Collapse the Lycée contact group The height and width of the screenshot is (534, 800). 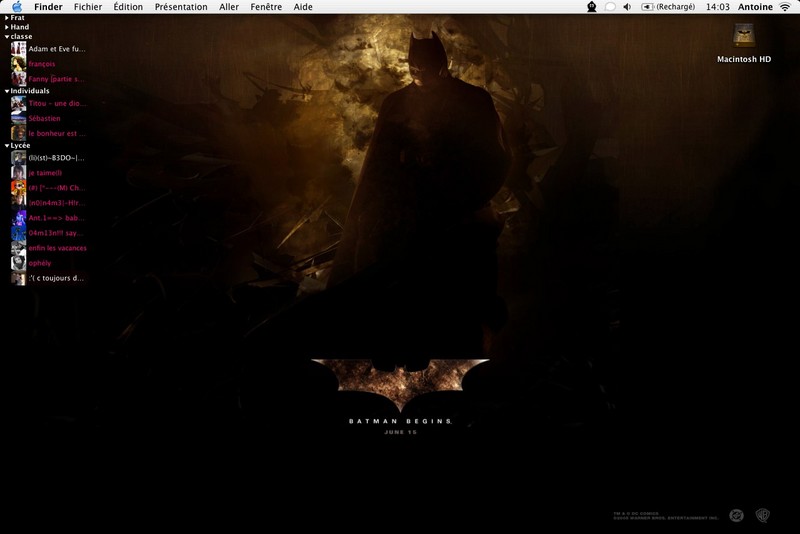[7, 146]
